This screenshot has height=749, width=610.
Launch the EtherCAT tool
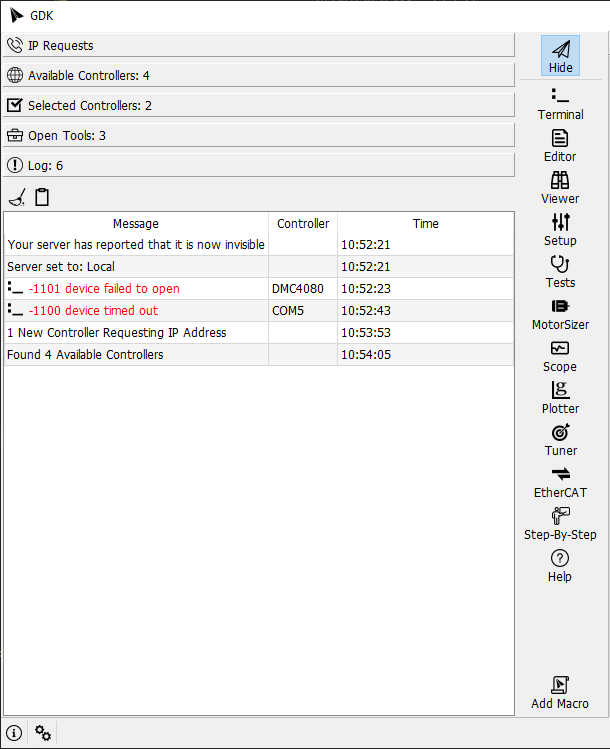(x=560, y=482)
